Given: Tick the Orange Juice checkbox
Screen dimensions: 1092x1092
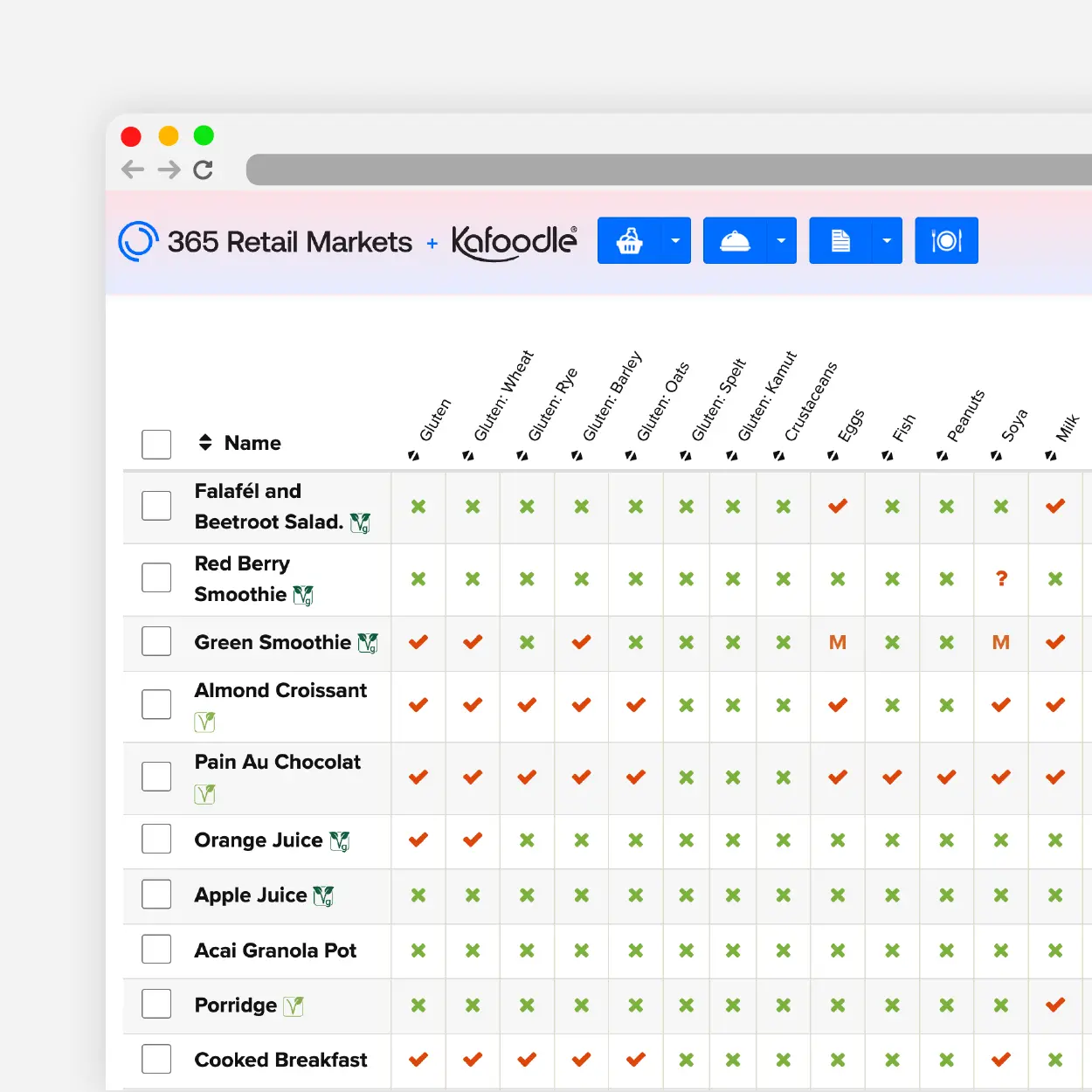Looking at the screenshot, I should point(156,839).
